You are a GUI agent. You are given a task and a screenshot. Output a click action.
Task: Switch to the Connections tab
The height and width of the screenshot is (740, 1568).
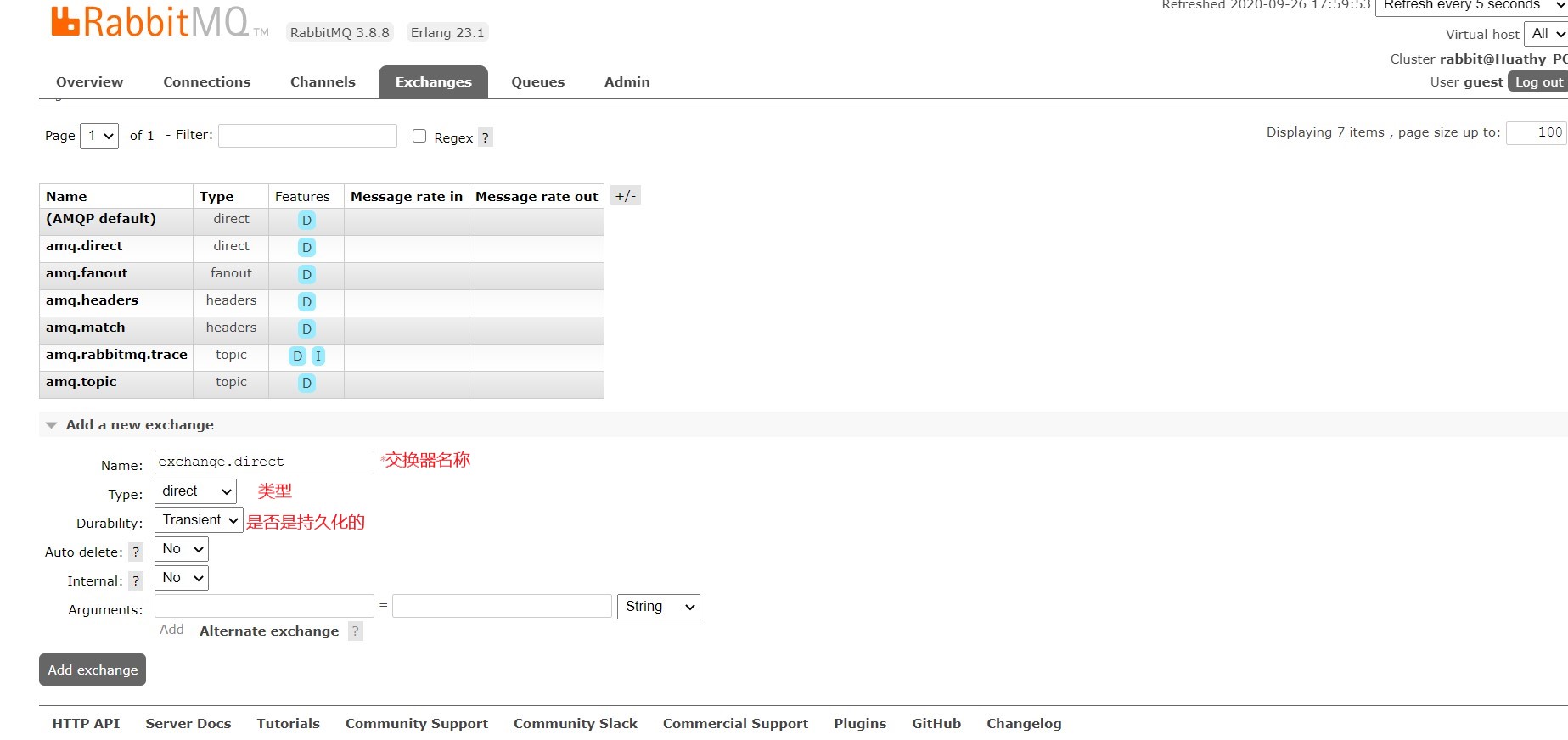pos(206,82)
